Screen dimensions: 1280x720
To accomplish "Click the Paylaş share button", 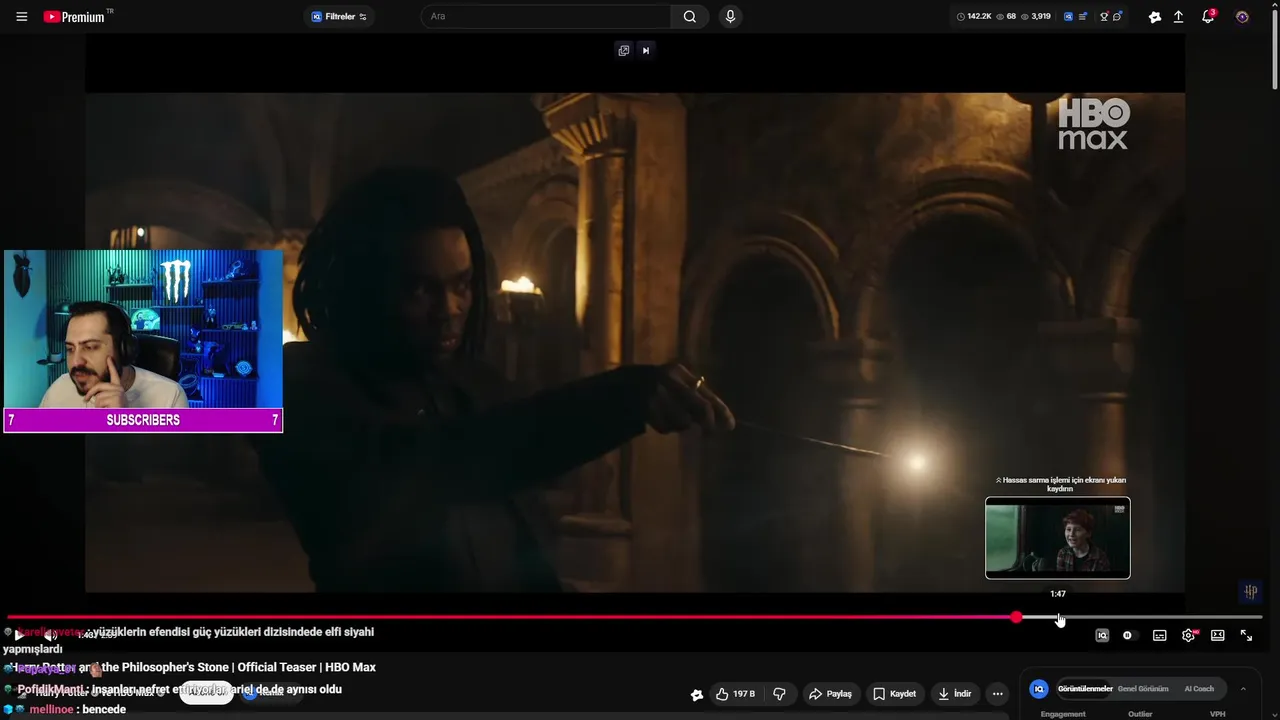I will 830,694.
